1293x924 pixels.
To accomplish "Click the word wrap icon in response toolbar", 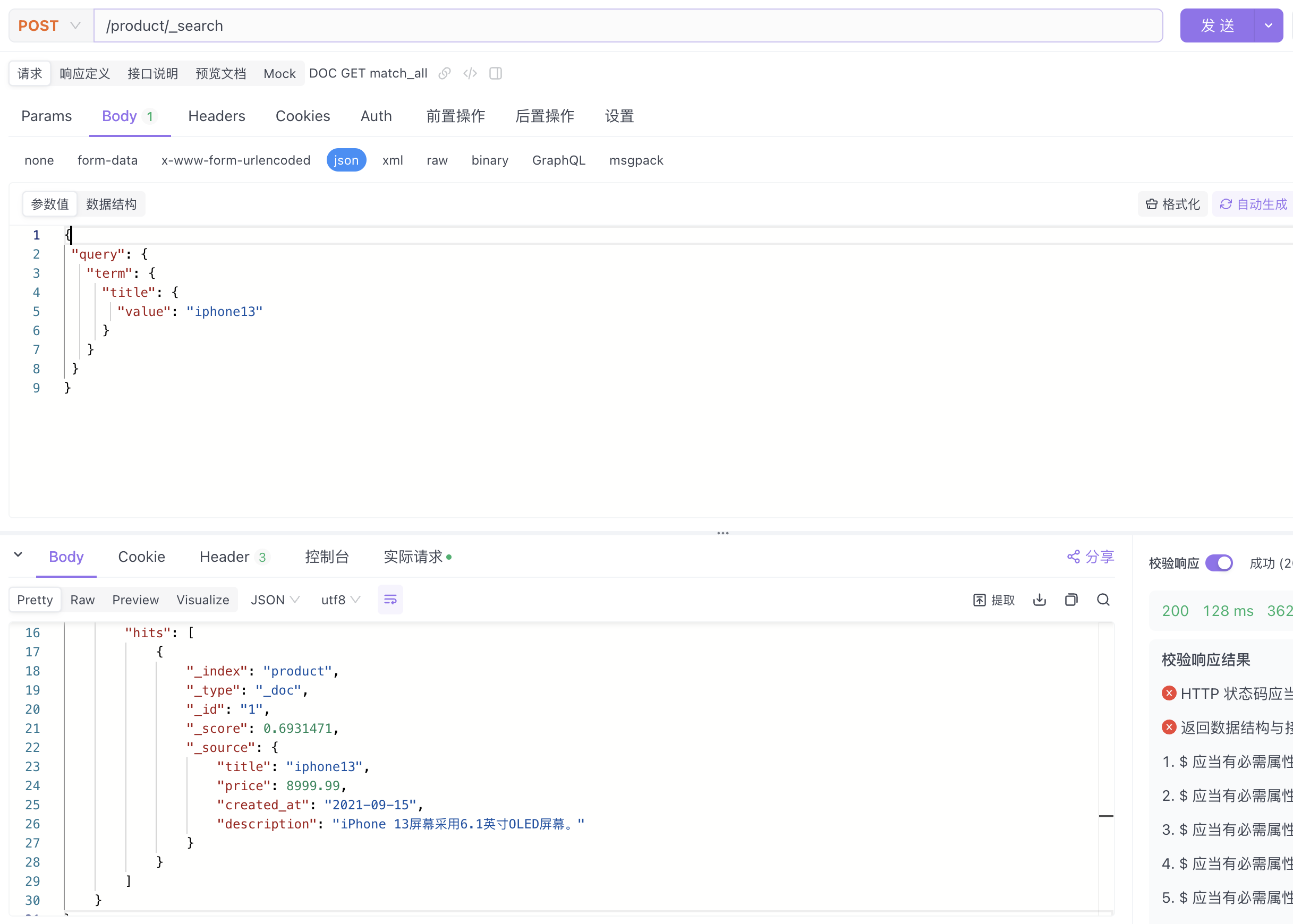I will coord(390,600).
